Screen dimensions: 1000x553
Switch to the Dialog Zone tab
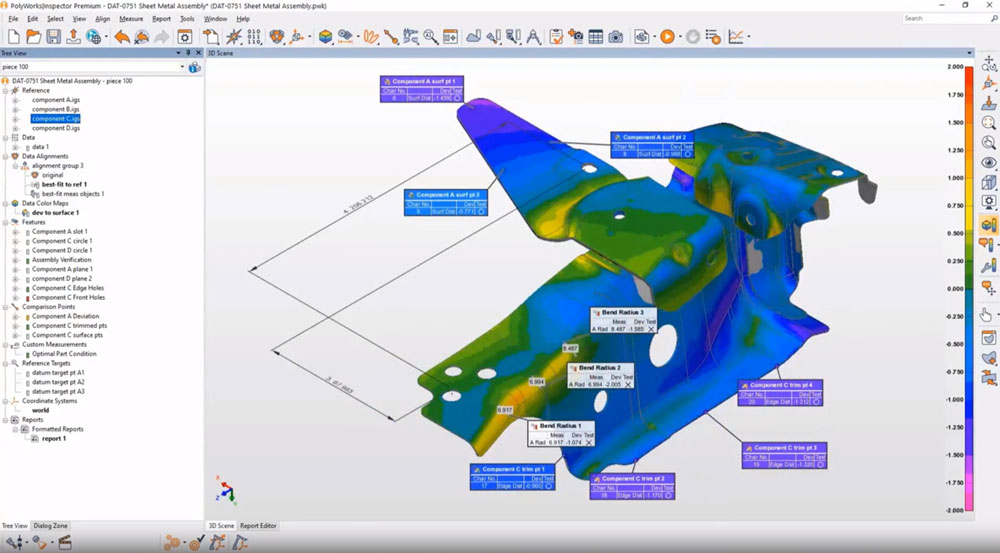click(50, 526)
